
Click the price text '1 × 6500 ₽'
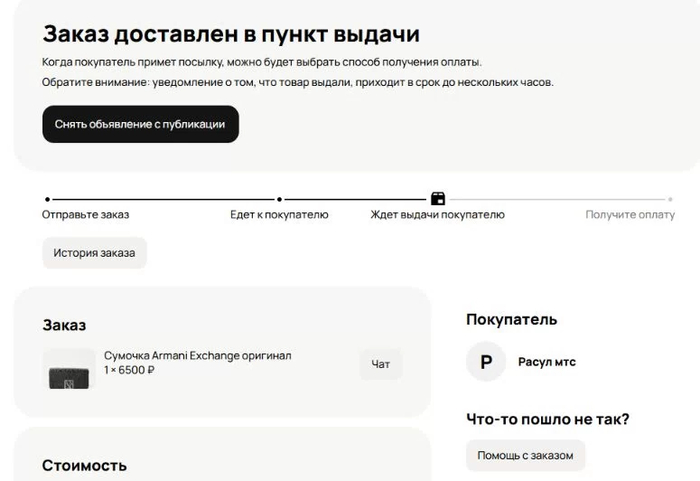[x=129, y=370]
